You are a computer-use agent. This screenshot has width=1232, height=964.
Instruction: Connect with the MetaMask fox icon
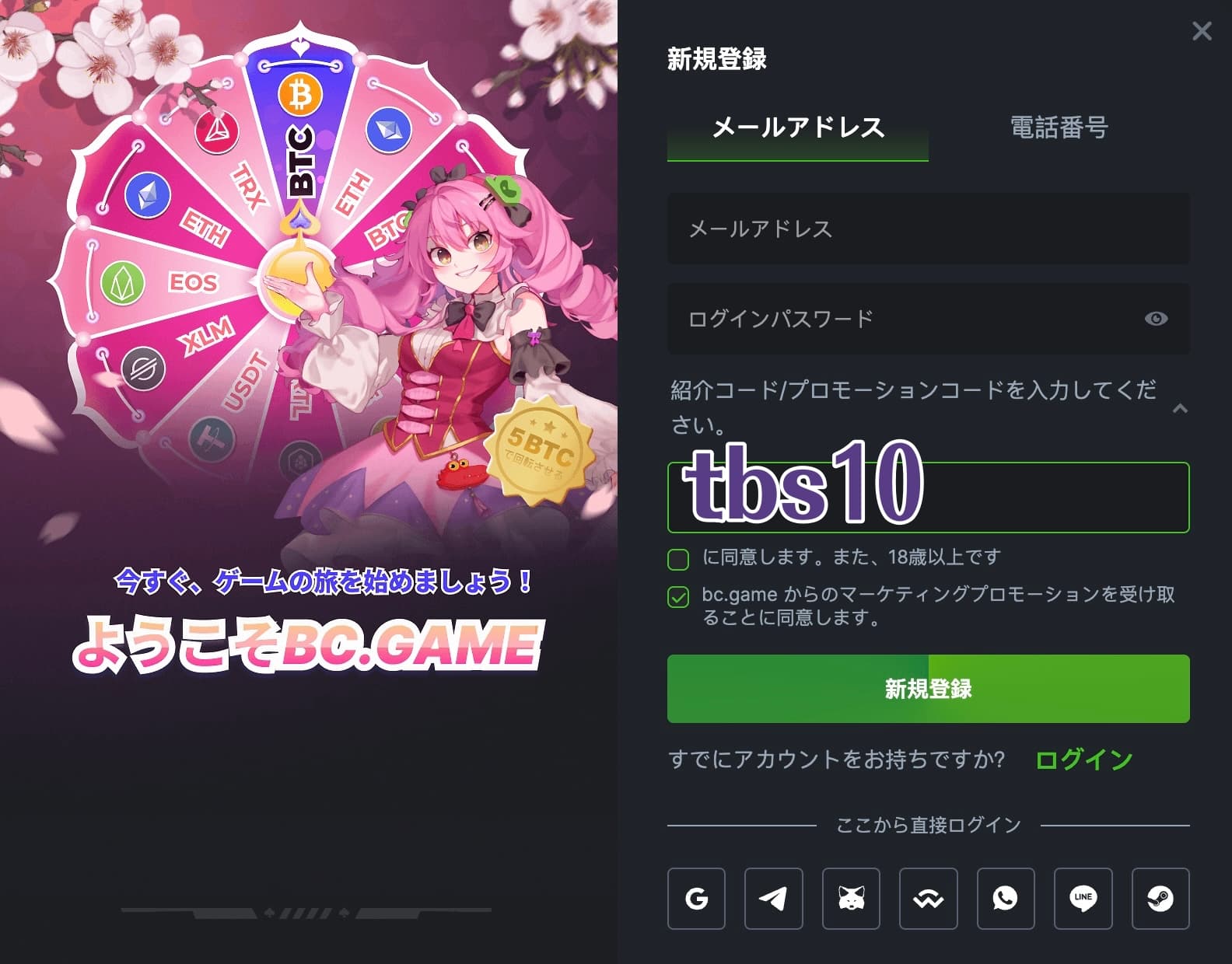[851, 899]
